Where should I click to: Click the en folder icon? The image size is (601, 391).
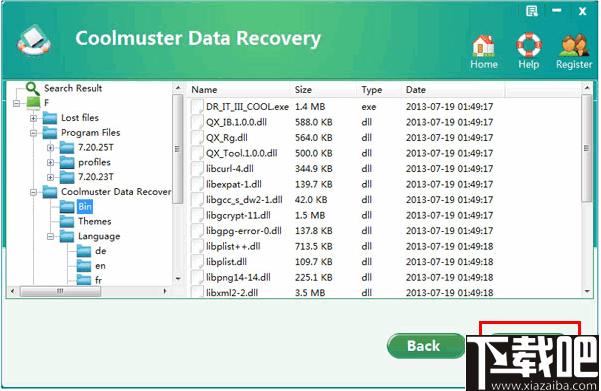point(84,266)
